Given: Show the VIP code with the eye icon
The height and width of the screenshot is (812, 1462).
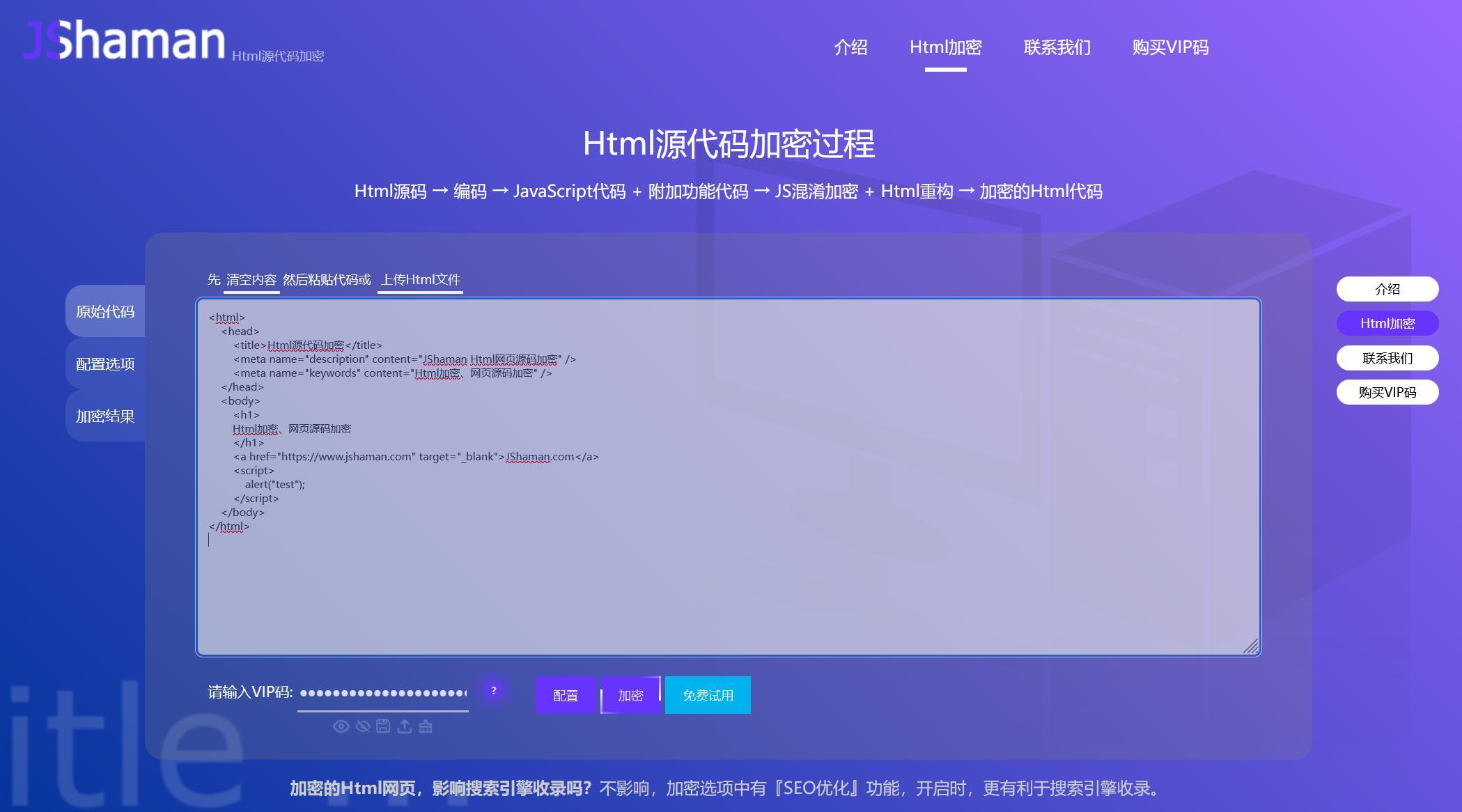Looking at the screenshot, I should point(341,726).
